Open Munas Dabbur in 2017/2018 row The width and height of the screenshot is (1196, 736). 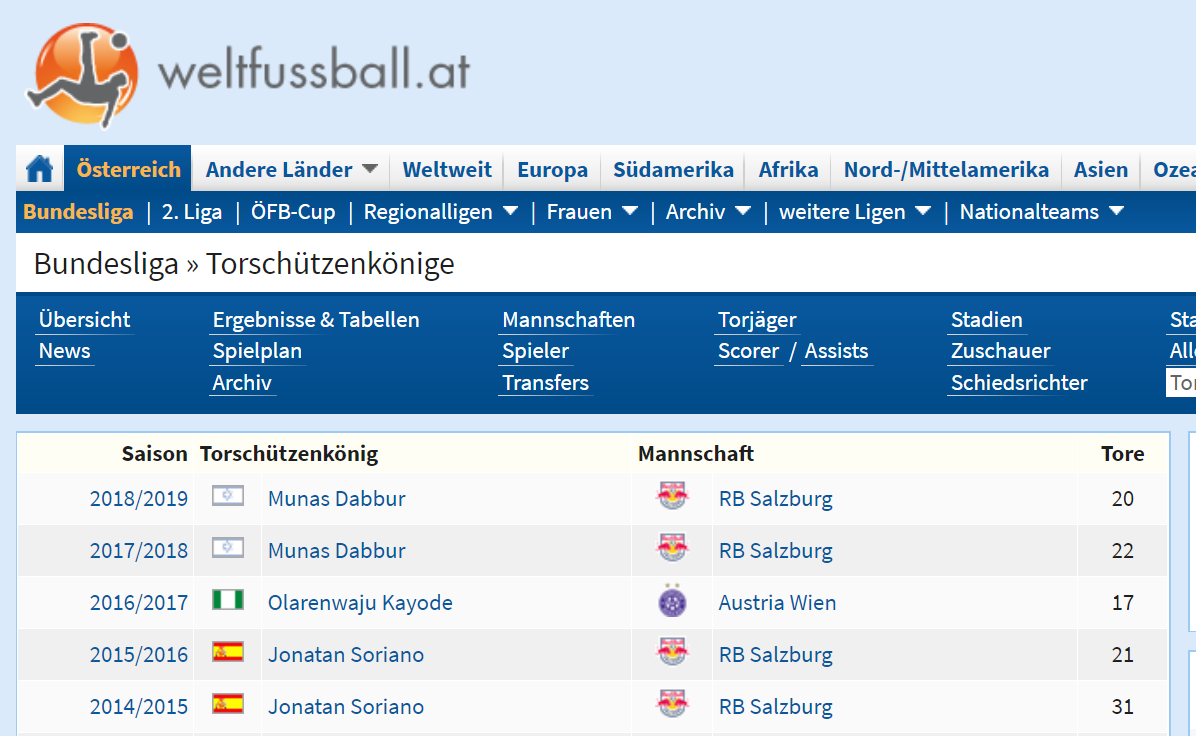(x=336, y=551)
